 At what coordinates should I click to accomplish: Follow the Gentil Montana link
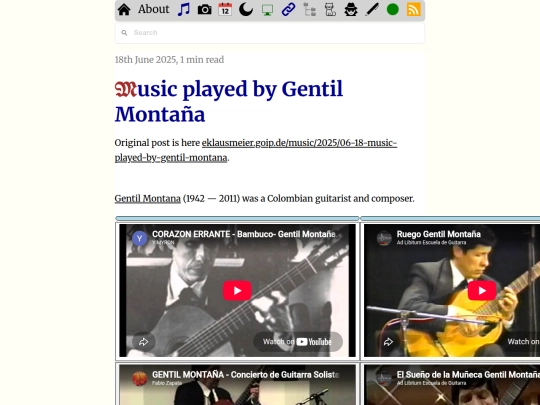pos(147,199)
